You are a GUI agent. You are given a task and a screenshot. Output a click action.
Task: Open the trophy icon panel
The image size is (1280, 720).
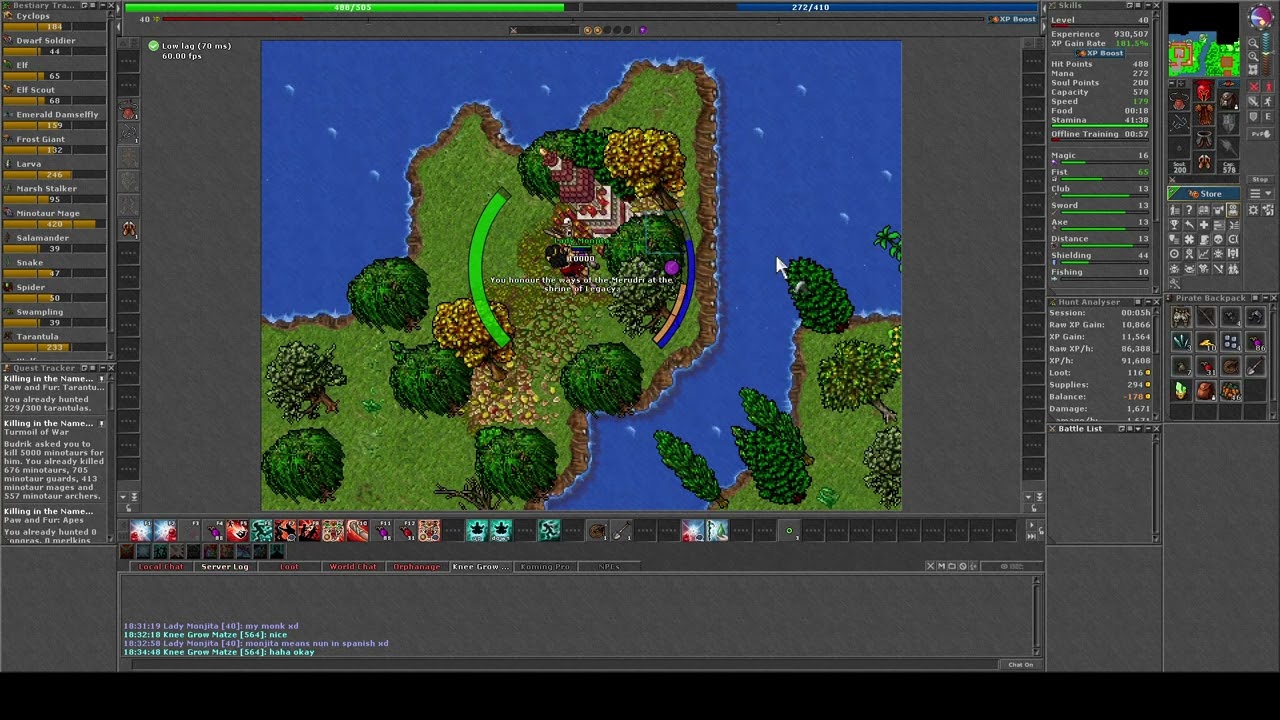pos(1175,224)
